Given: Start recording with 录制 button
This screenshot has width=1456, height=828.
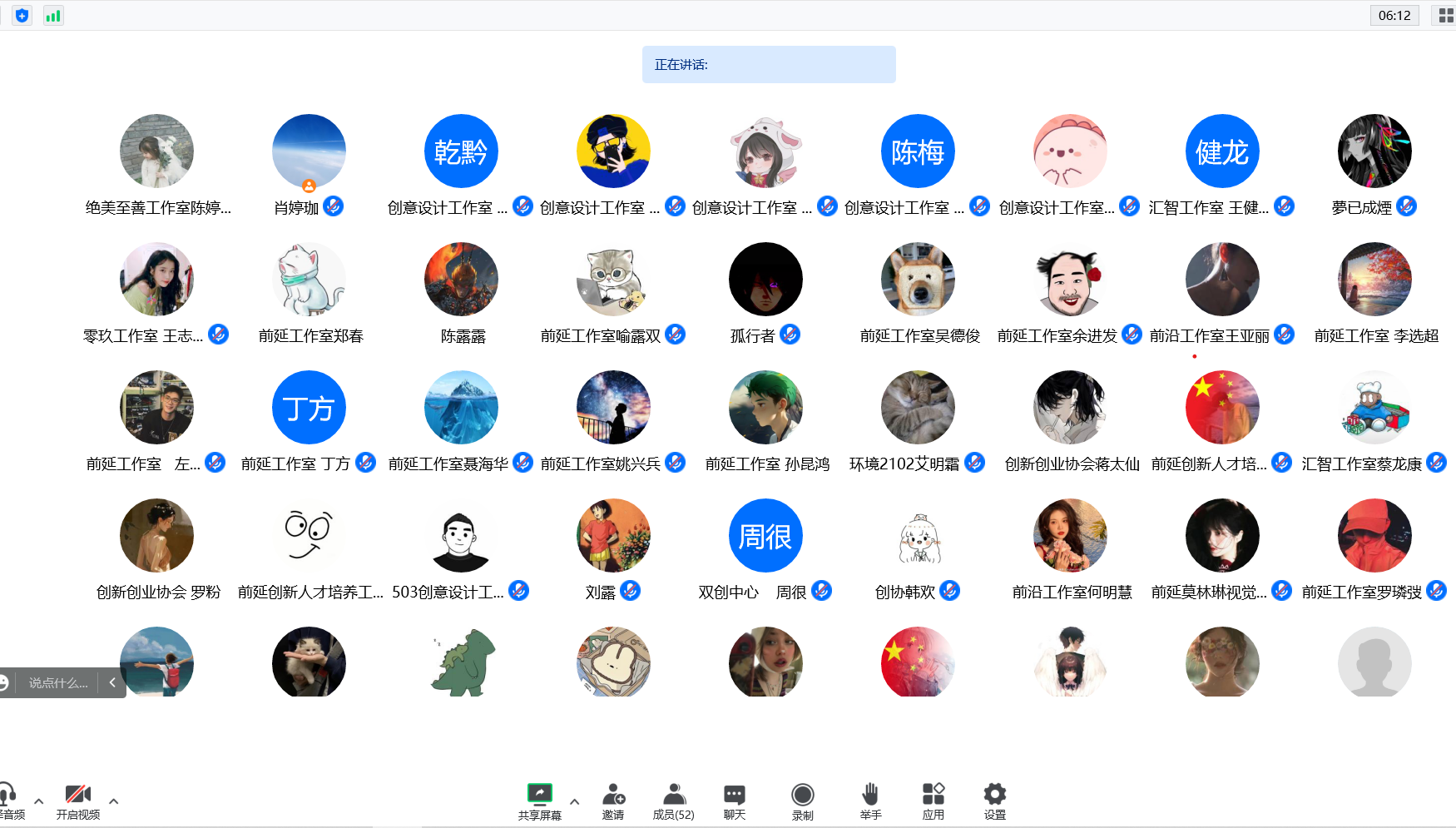Looking at the screenshot, I should coord(802,794).
